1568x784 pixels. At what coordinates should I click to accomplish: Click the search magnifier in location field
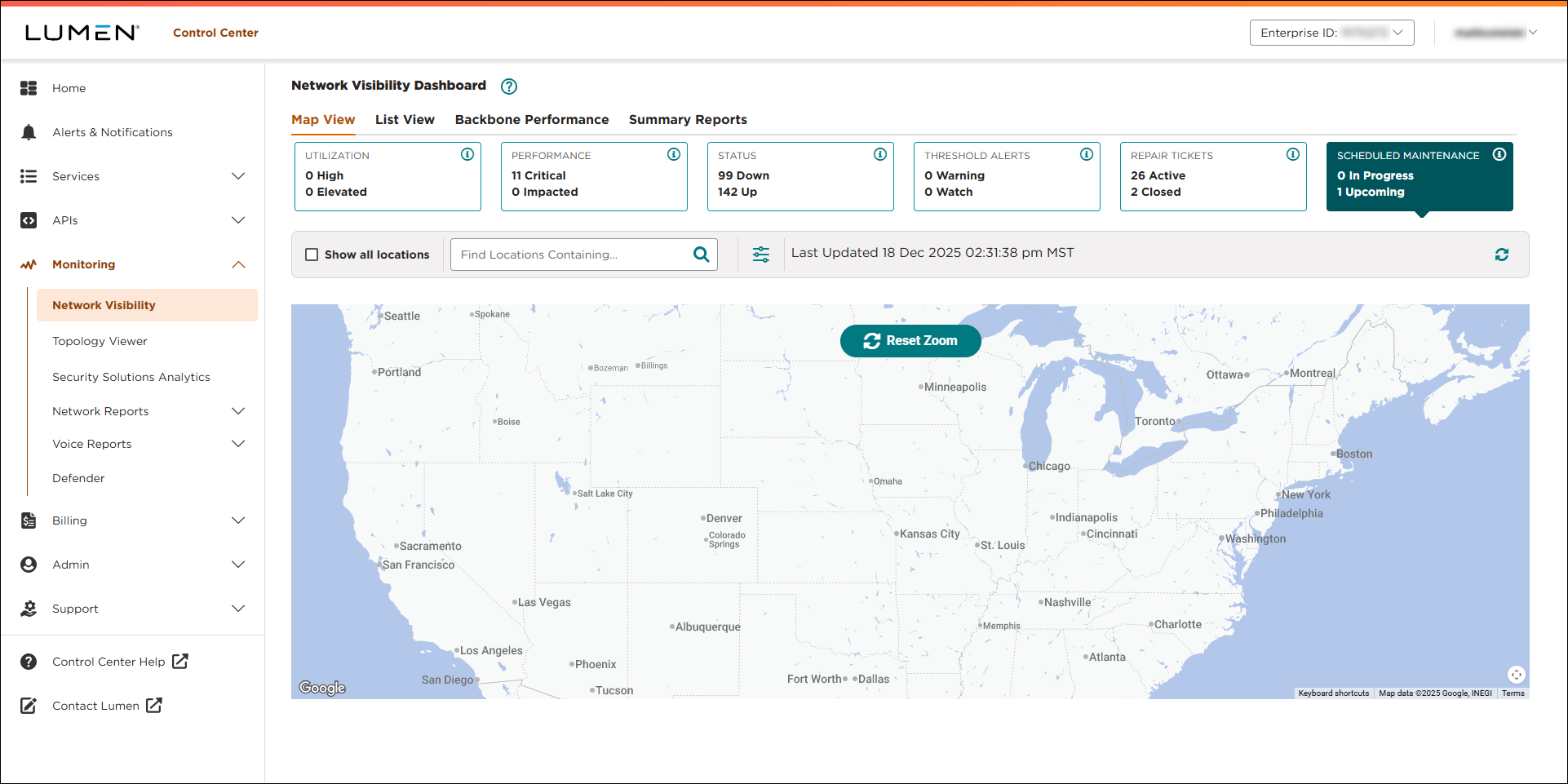[x=700, y=254]
